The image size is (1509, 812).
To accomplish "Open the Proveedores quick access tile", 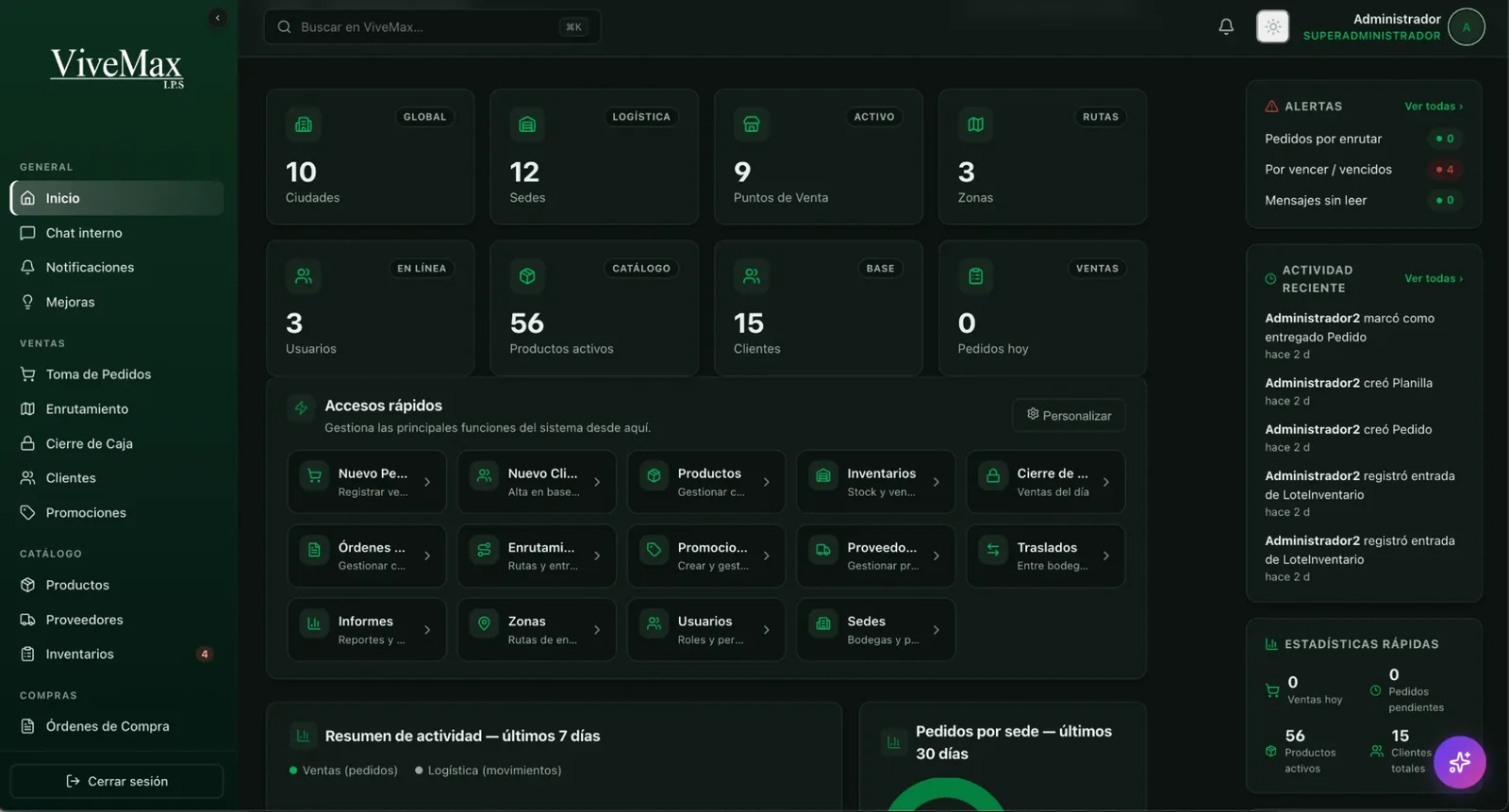I will (876, 556).
